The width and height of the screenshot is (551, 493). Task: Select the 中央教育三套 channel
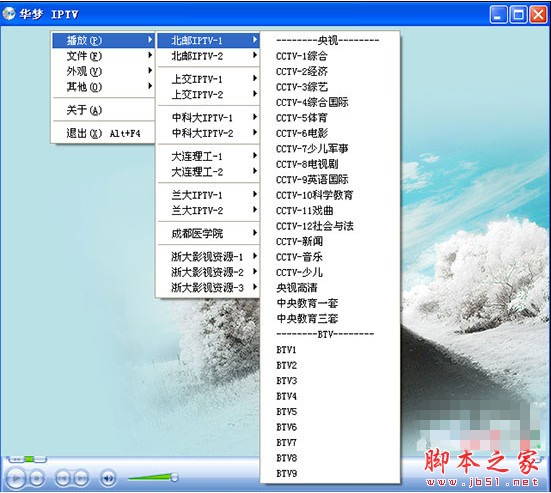[x=330, y=318]
